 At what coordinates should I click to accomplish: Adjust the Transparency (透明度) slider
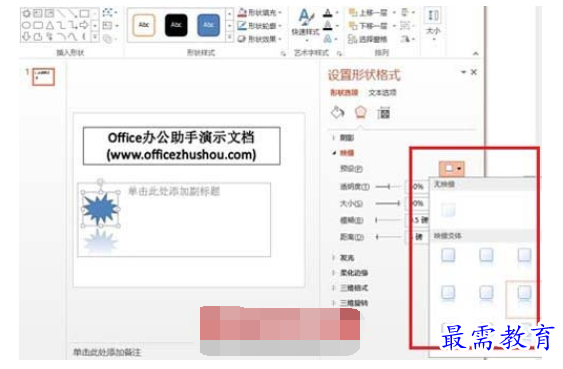[388, 187]
